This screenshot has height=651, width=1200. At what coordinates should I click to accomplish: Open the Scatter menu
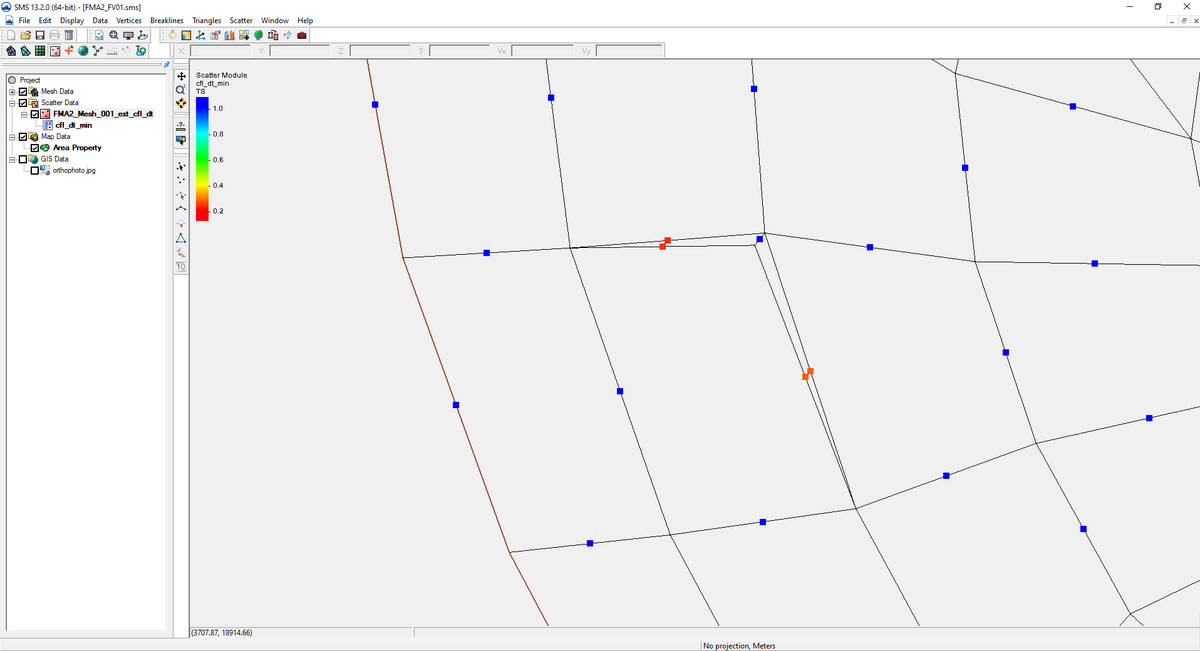(240, 20)
